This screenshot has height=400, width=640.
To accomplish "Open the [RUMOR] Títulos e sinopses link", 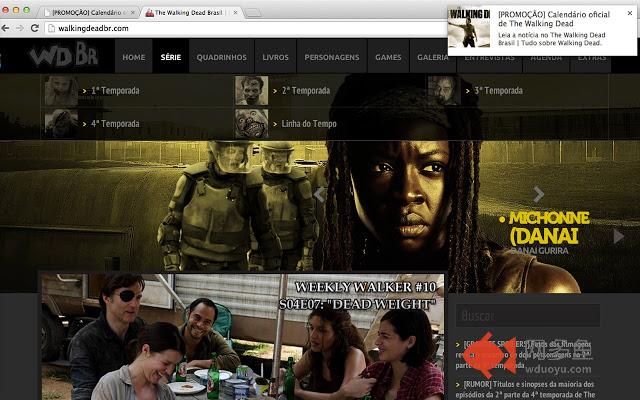I will point(525,389).
